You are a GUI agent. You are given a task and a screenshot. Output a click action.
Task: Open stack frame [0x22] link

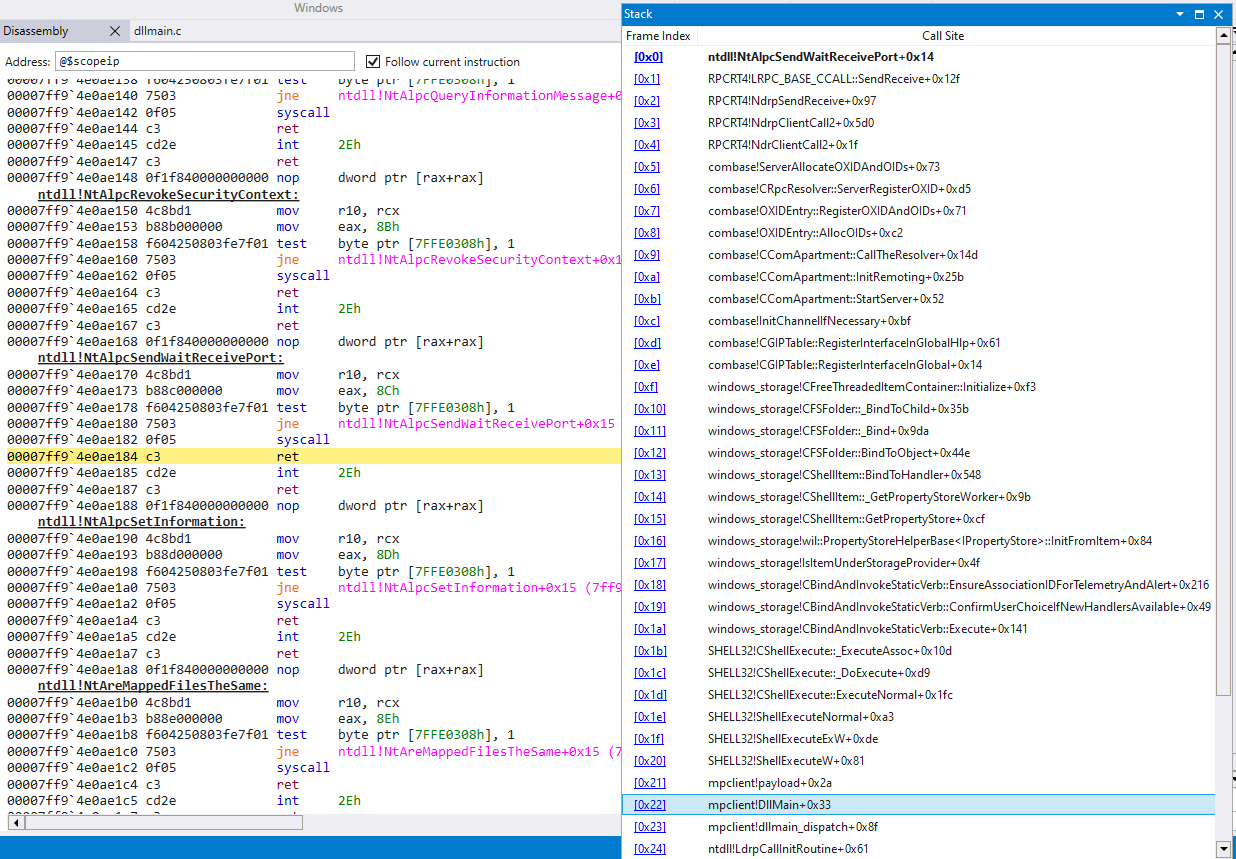click(x=650, y=805)
